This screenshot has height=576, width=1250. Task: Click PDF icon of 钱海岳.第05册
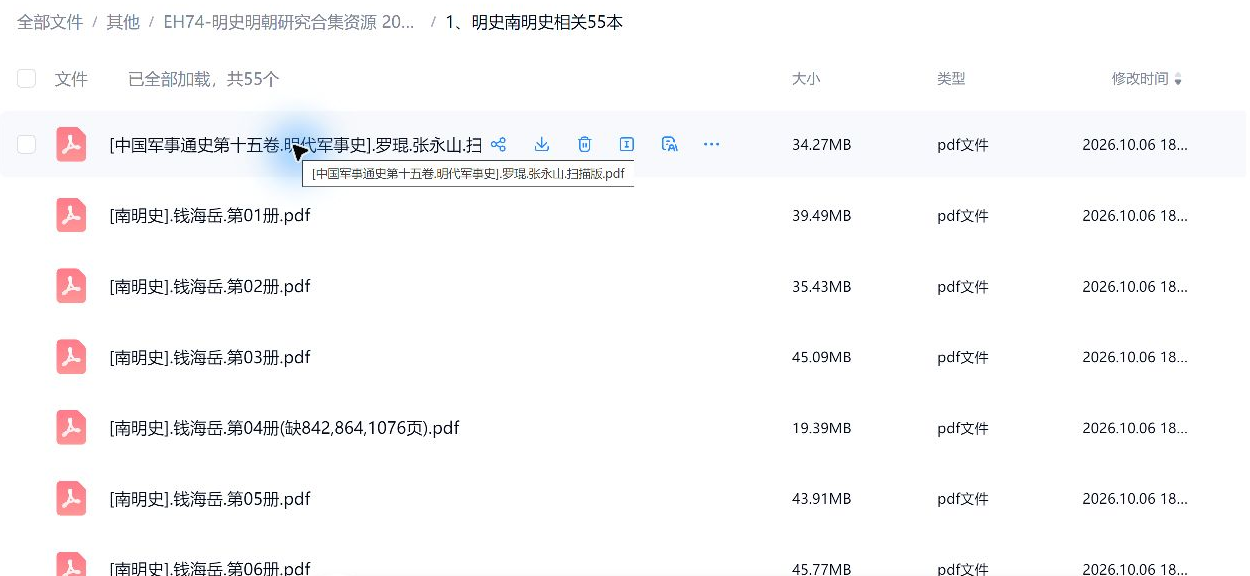(x=71, y=498)
